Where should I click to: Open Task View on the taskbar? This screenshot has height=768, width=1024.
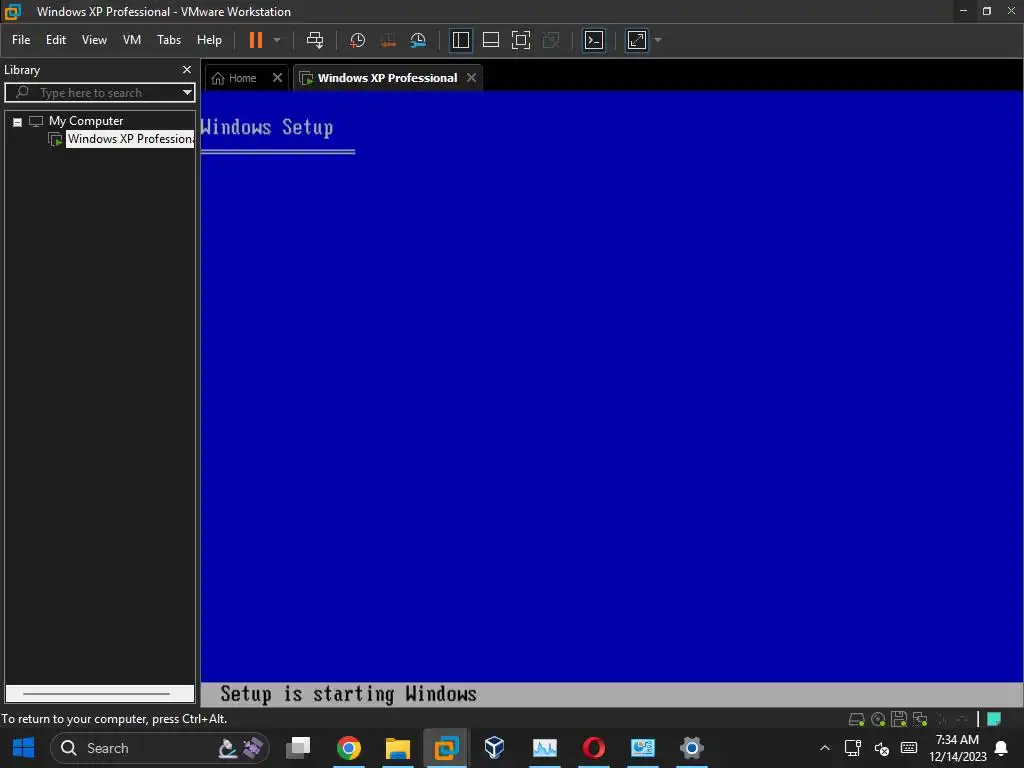[300, 748]
